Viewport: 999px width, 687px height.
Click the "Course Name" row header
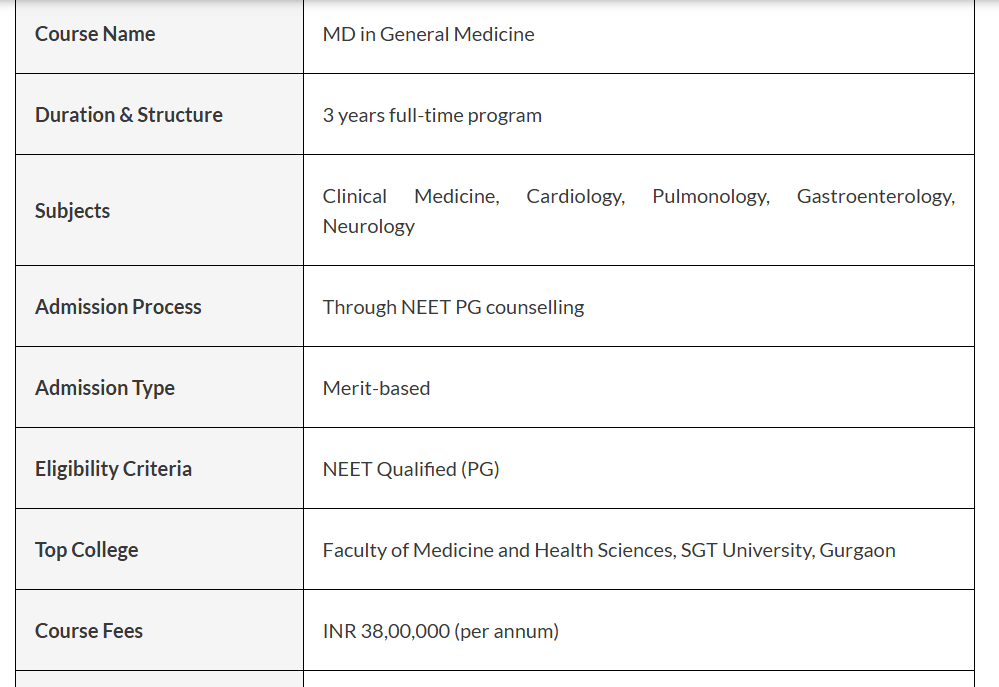coord(95,34)
